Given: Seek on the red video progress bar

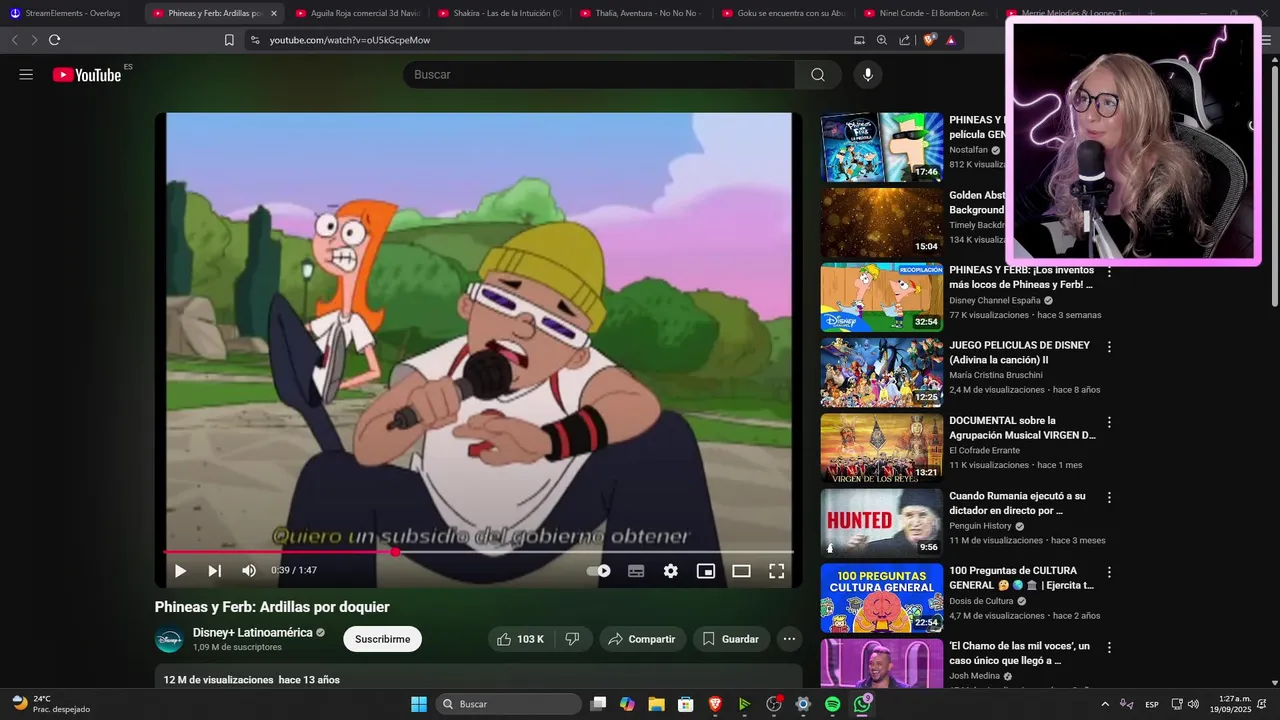Looking at the screenshot, I should tap(478, 552).
